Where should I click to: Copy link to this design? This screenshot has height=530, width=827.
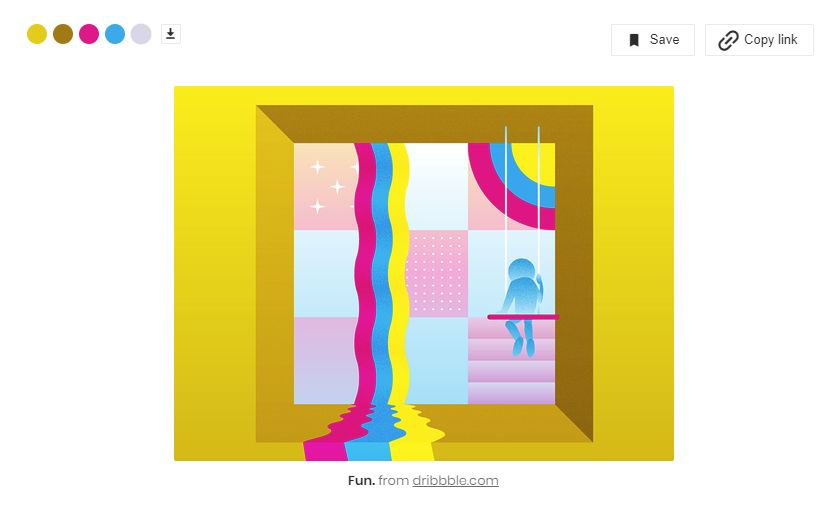759,40
